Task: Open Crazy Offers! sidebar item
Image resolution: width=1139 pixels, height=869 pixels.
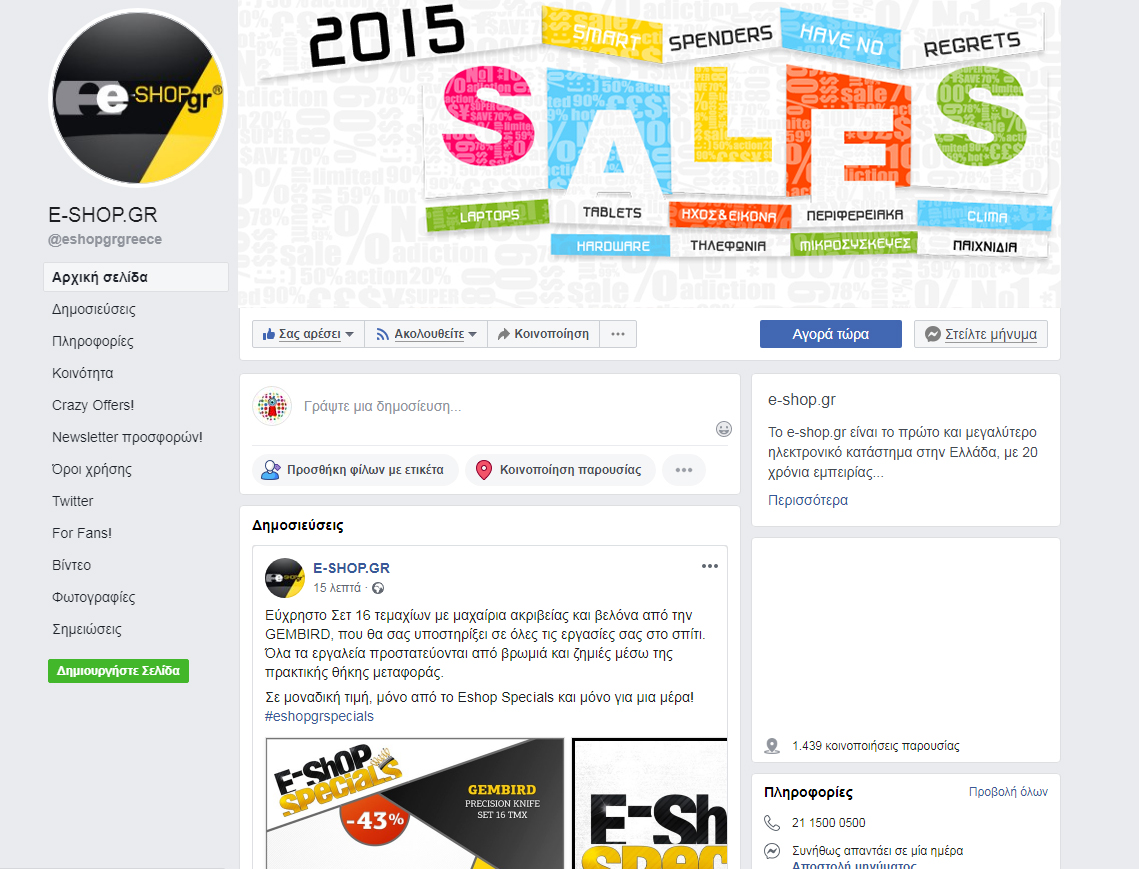Action: pos(93,405)
